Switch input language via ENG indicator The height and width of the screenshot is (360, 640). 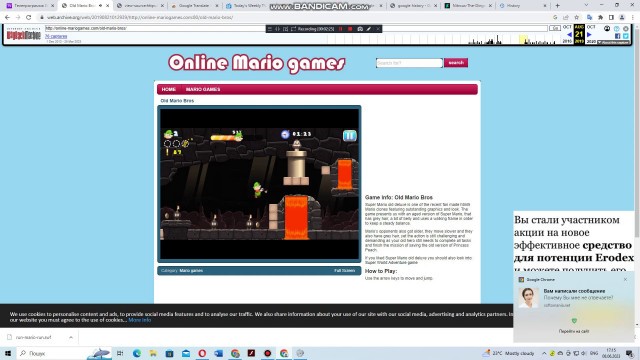pyautogui.click(x=594, y=353)
